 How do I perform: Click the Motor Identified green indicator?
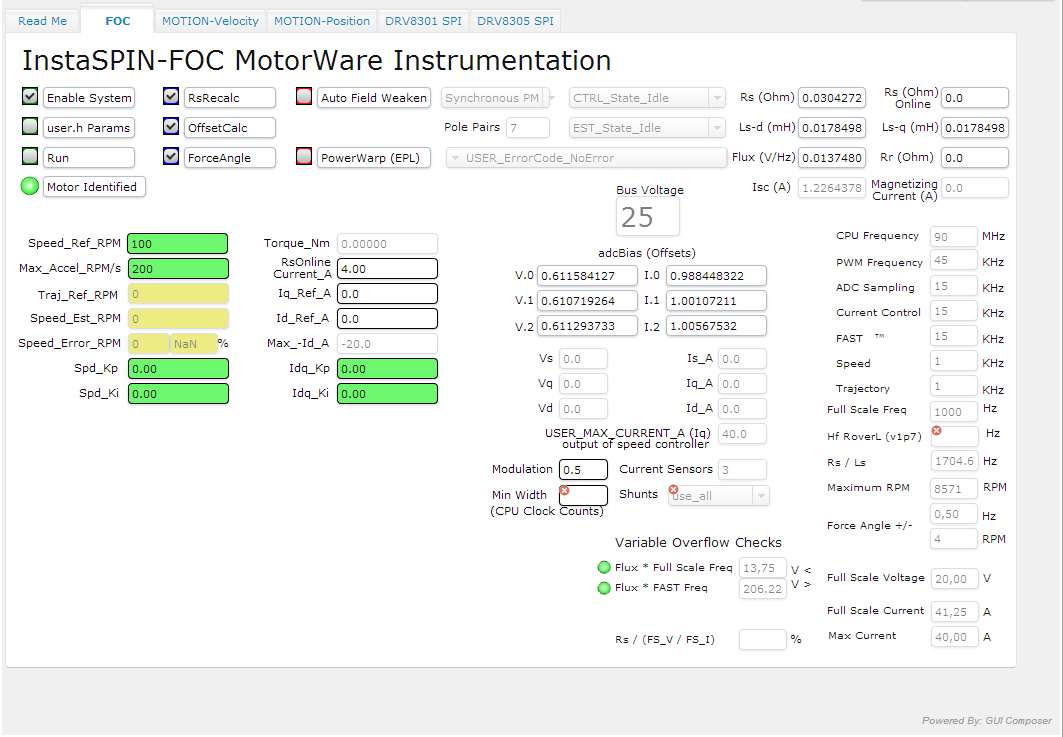click(x=30, y=186)
